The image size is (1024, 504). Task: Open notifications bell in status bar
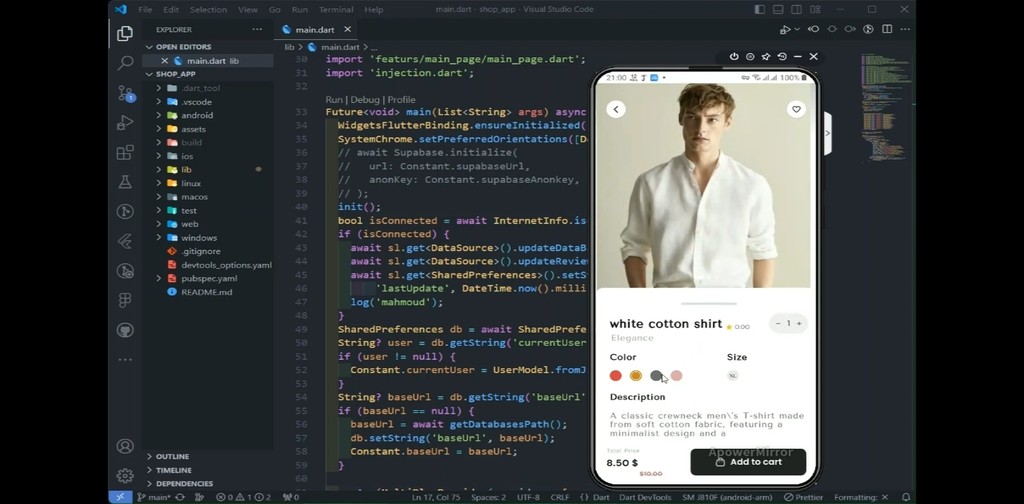[x=906, y=497]
